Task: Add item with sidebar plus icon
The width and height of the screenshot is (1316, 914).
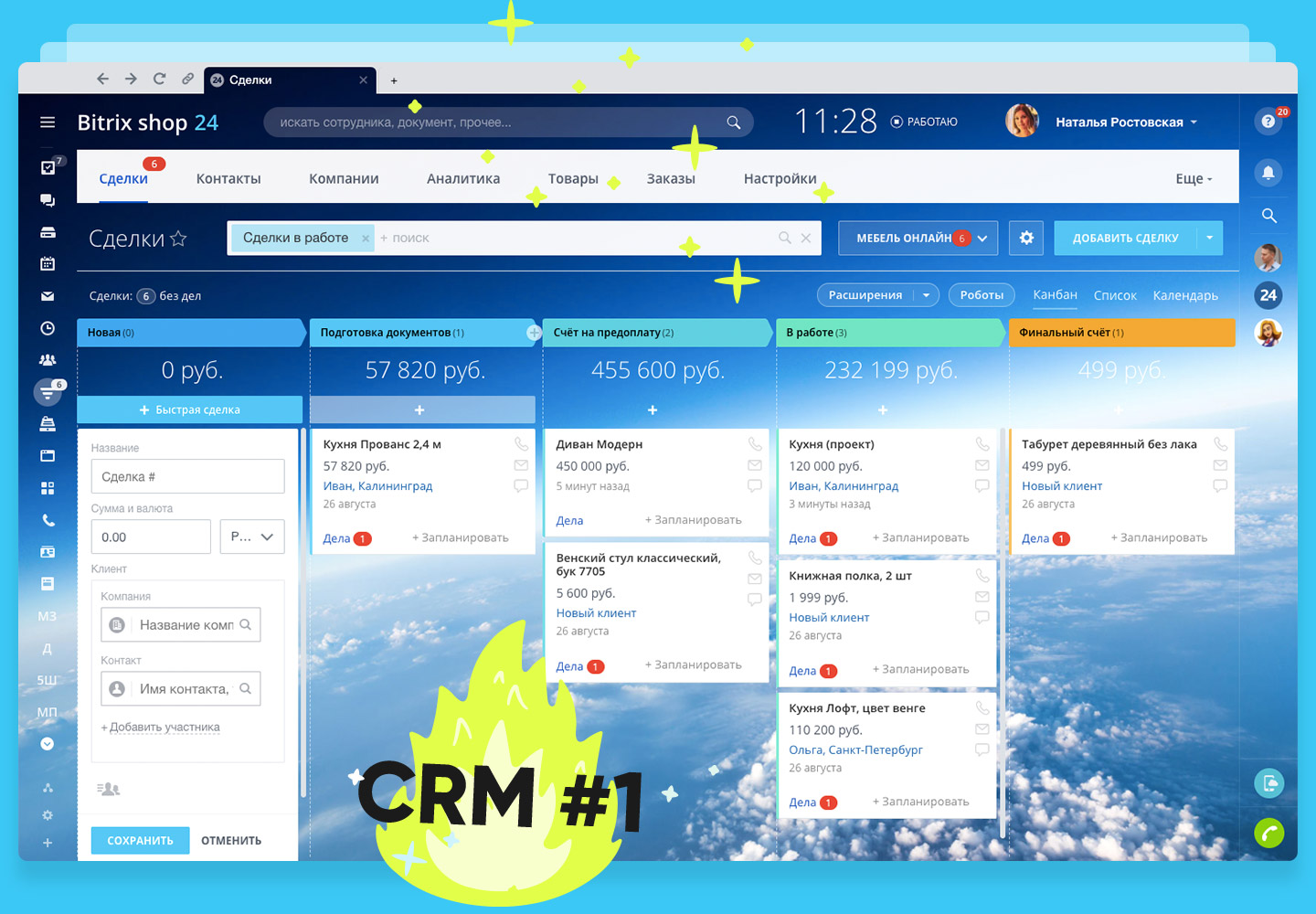Action: click(x=48, y=843)
